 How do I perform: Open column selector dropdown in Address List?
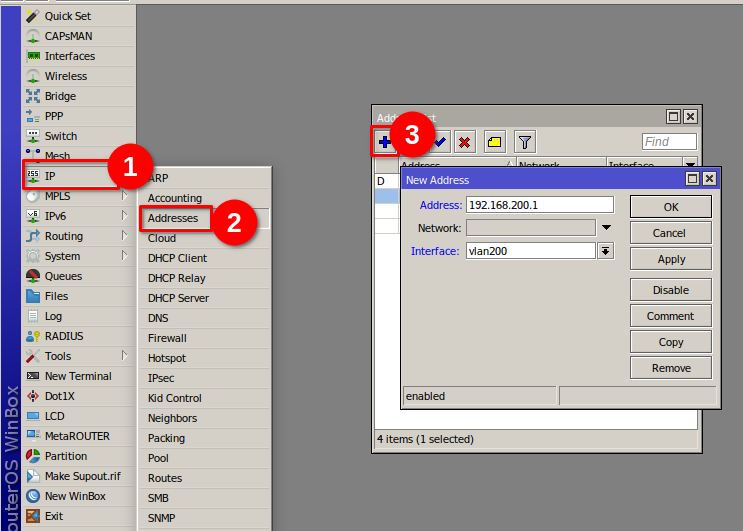tap(690, 164)
